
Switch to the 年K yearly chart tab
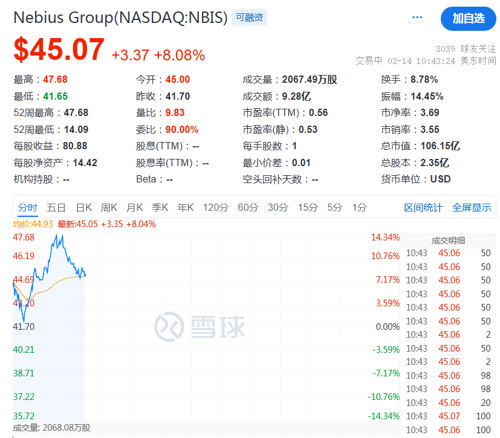pyautogui.click(x=185, y=208)
